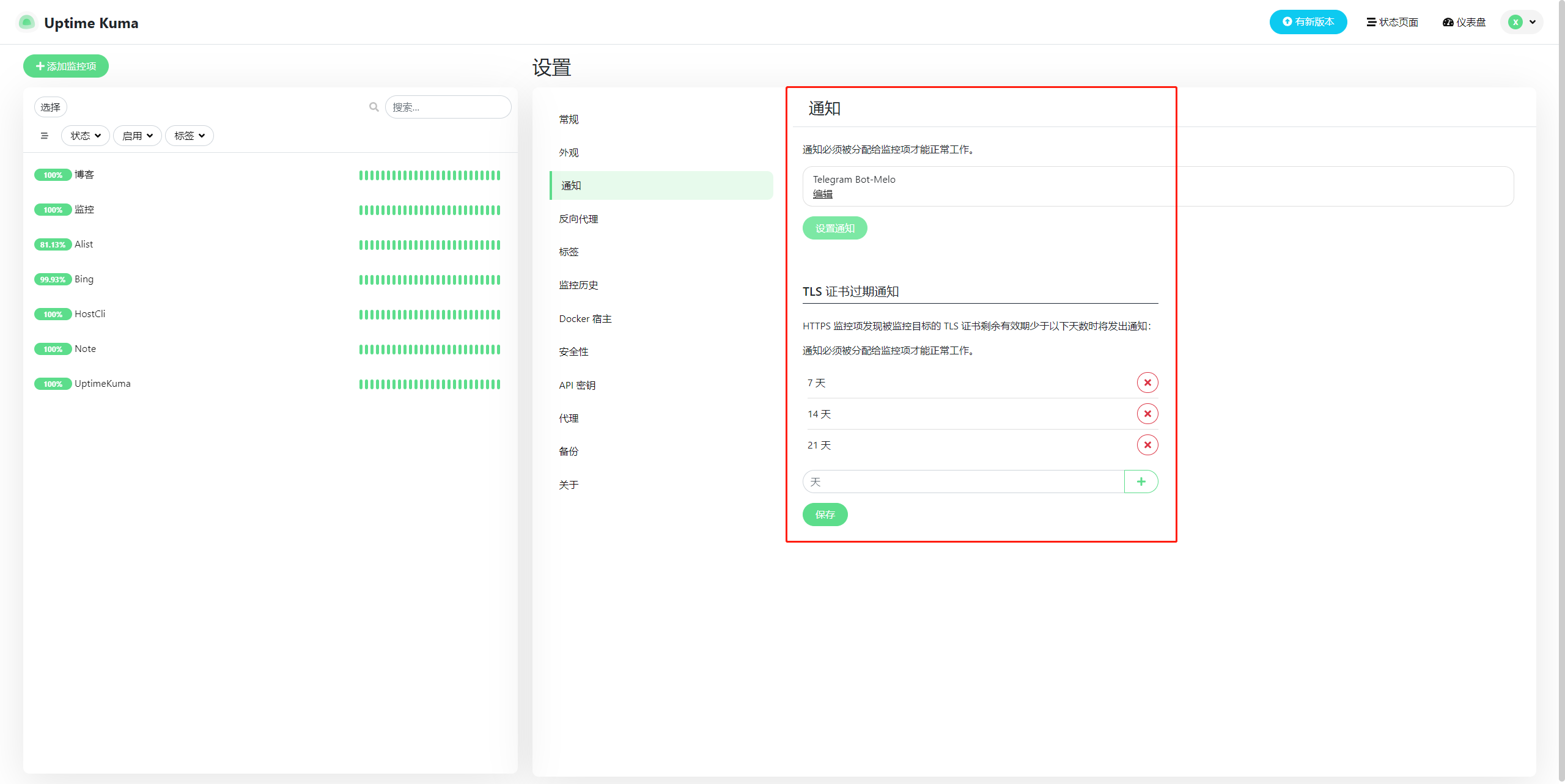Click the search magnifier icon
1565x784 pixels.
point(374,107)
